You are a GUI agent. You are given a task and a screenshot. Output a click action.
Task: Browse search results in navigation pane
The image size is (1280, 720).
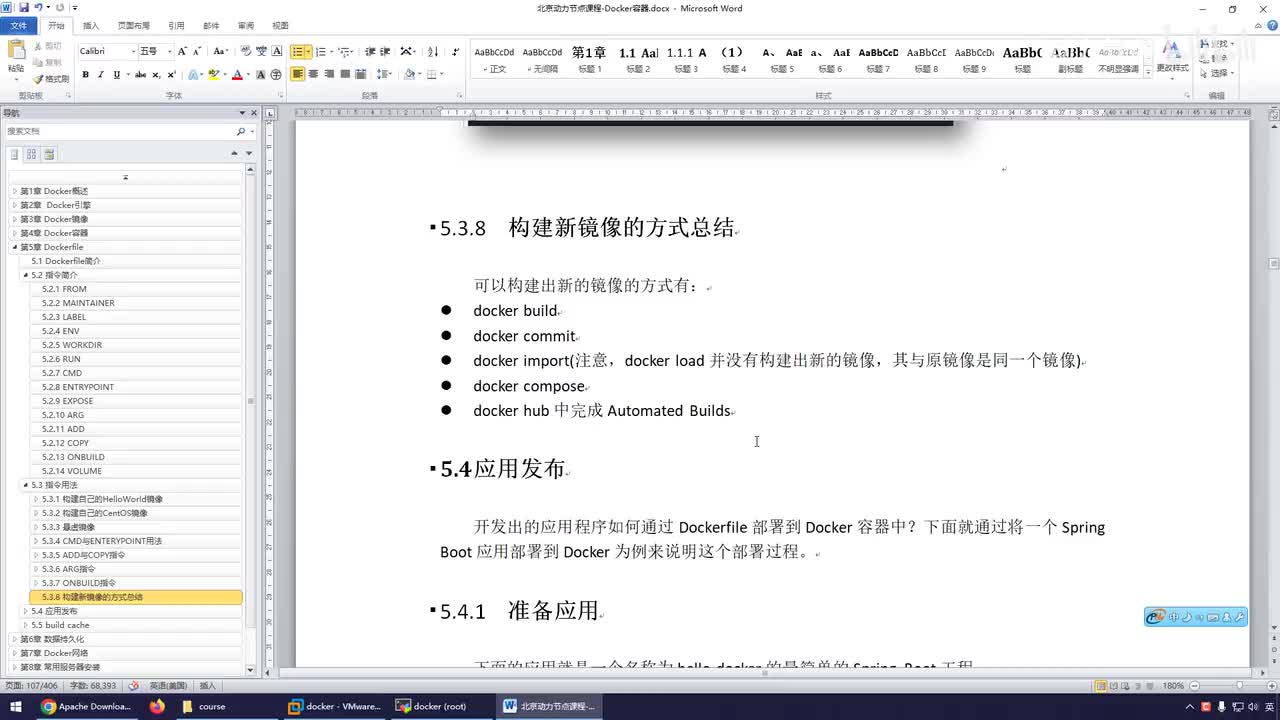point(49,154)
